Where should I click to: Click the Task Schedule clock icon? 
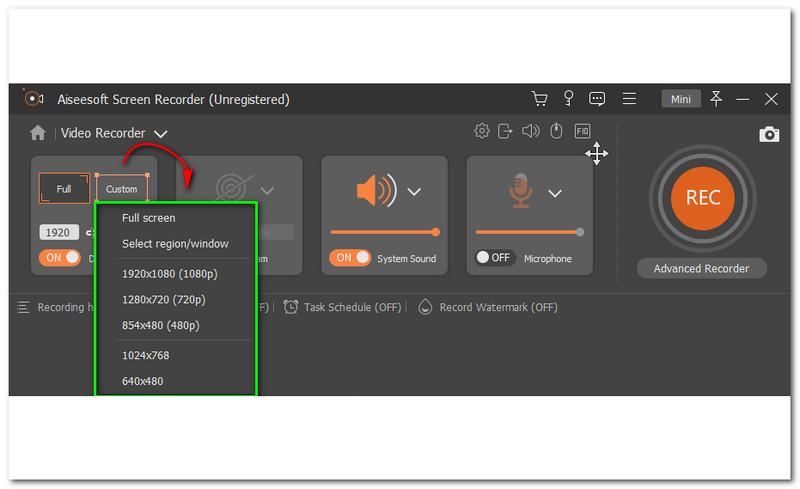(x=291, y=307)
